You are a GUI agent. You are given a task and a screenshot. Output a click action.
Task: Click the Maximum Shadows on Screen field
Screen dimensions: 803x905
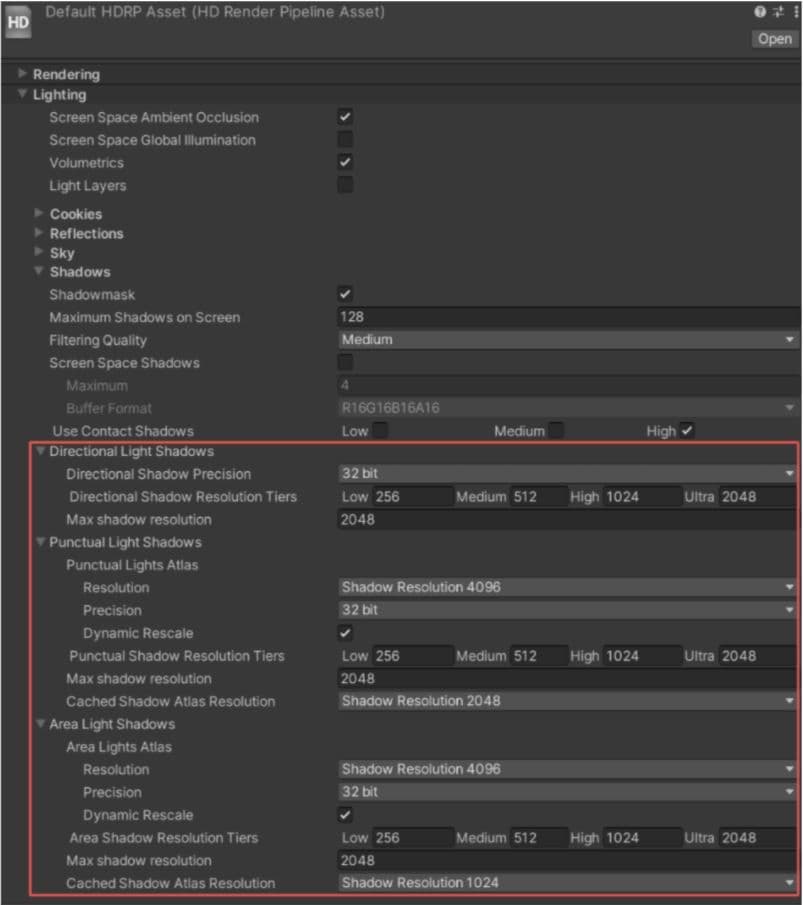point(569,317)
